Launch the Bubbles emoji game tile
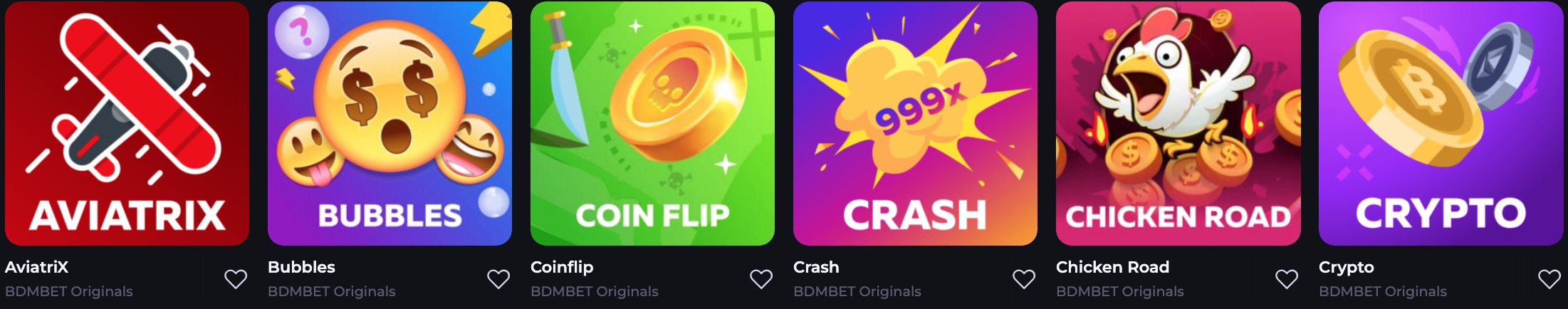 coord(390,123)
